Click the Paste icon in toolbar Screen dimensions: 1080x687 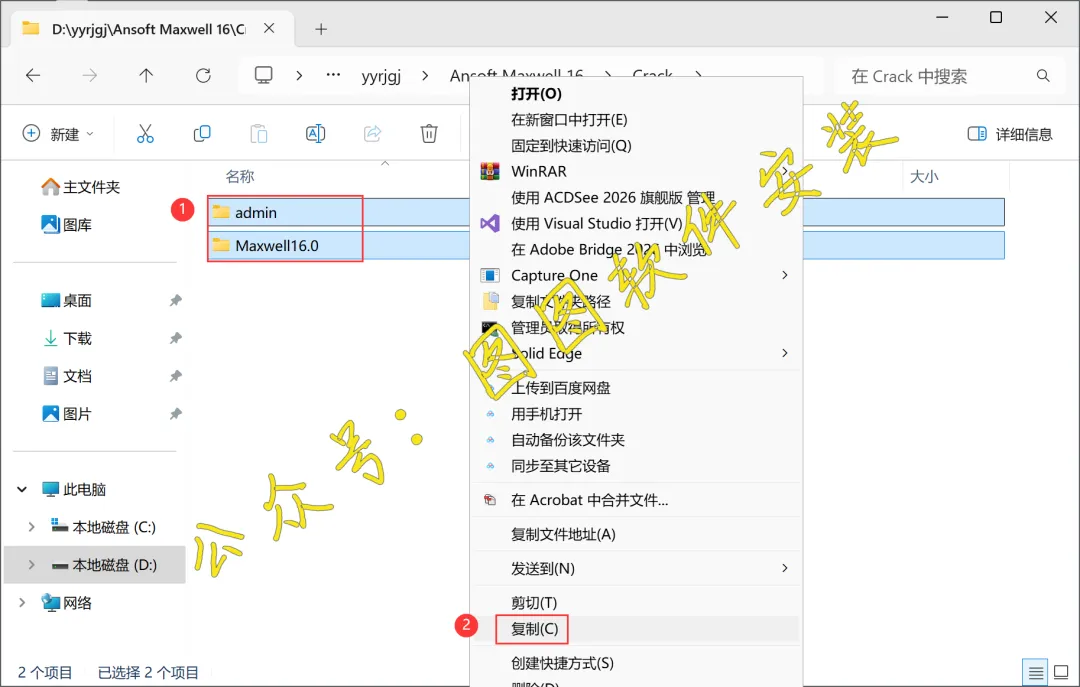pyautogui.click(x=259, y=134)
